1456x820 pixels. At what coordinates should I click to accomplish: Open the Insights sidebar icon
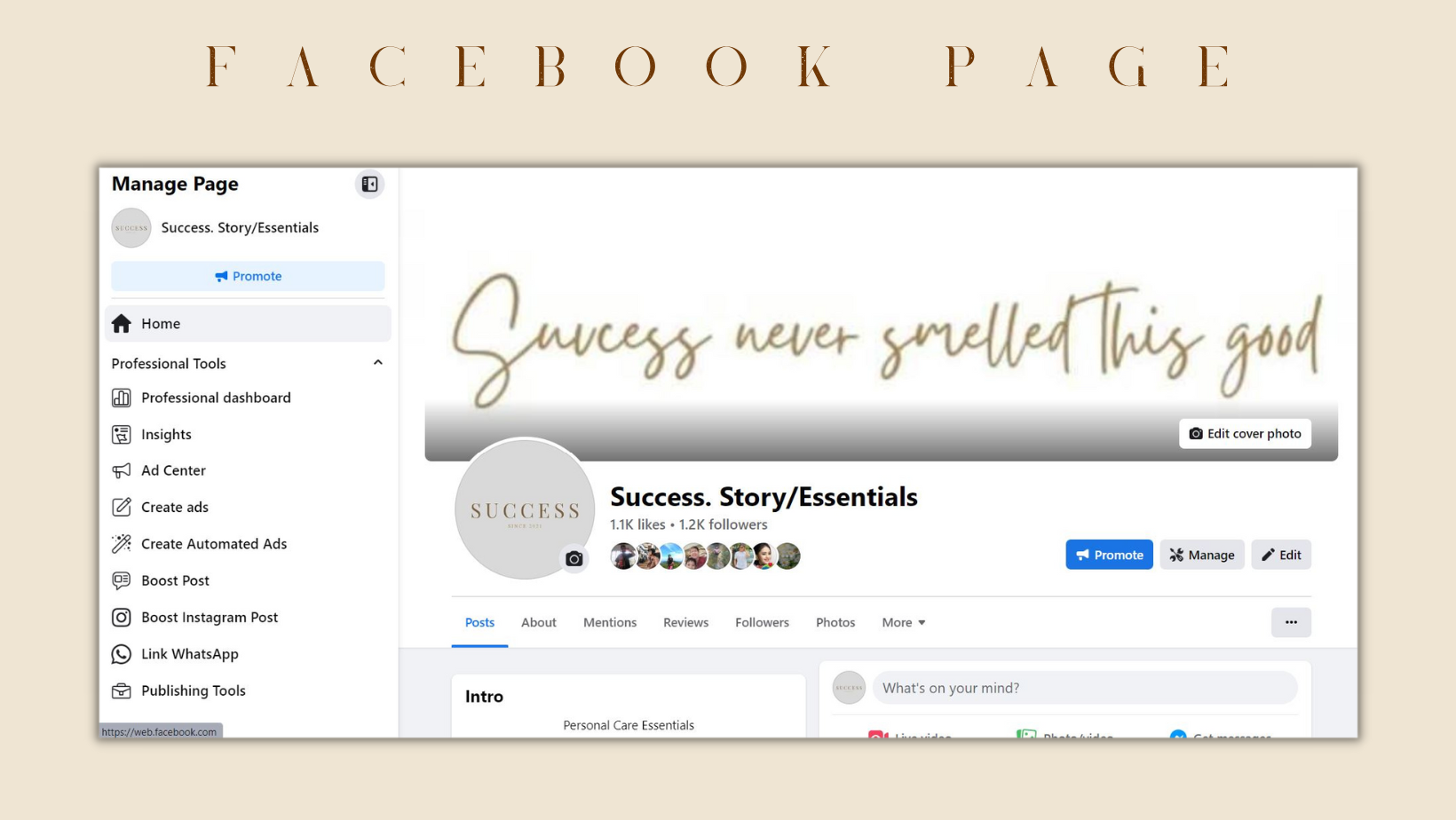(122, 434)
